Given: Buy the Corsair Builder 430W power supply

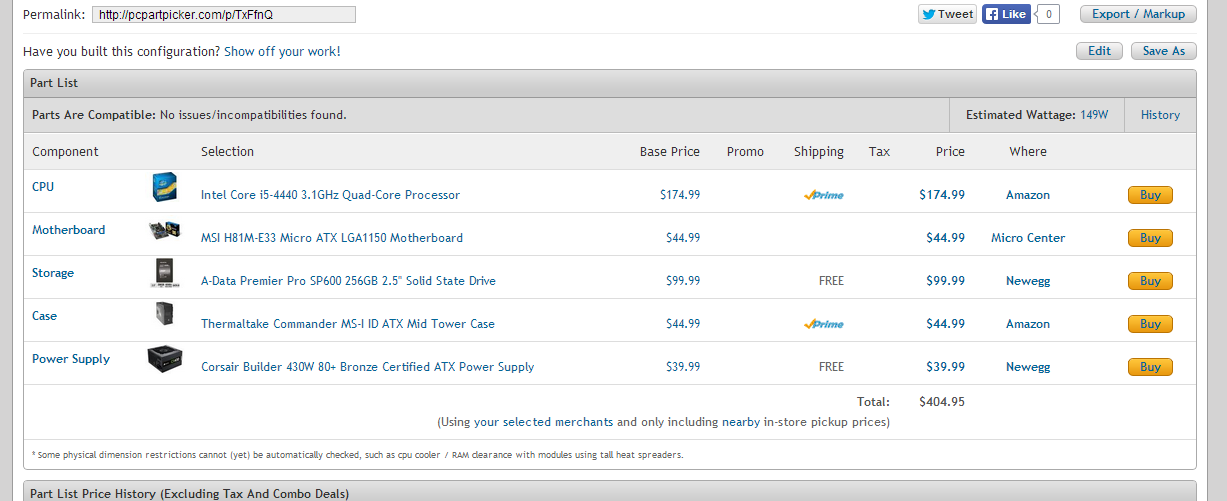Looking at the screenshot, I should pyautogui.click(x=1150, y=367).
